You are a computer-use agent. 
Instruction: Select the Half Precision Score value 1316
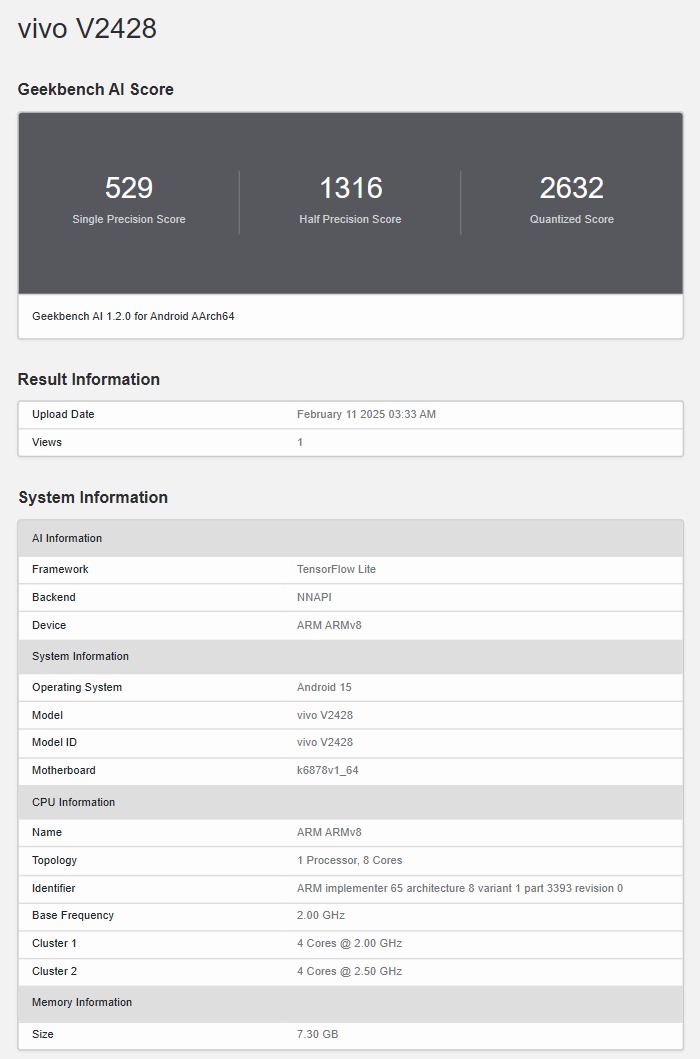[x=350, y=188]
